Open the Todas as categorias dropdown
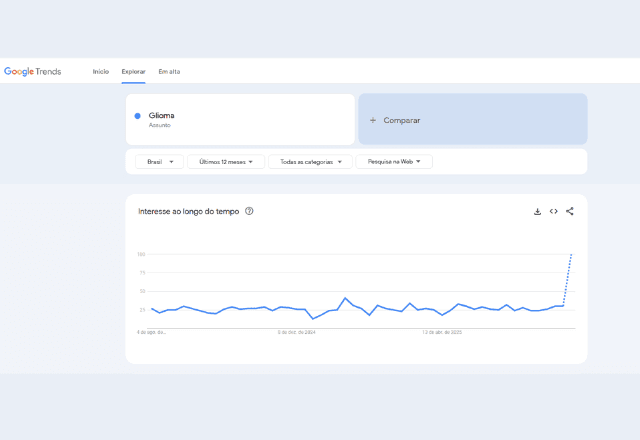This screenshot has height=440, width=640. 311,162
